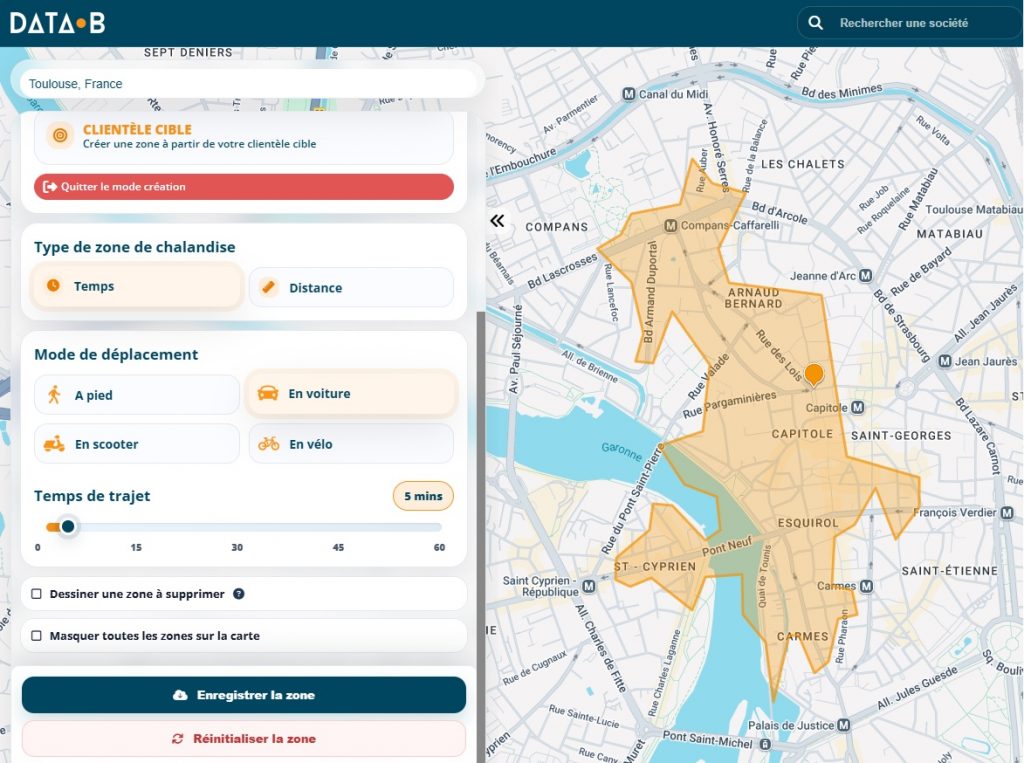Choose En voiture travel mode
The height and width of the screenshot is (763, 1024).
coord(351,393)
